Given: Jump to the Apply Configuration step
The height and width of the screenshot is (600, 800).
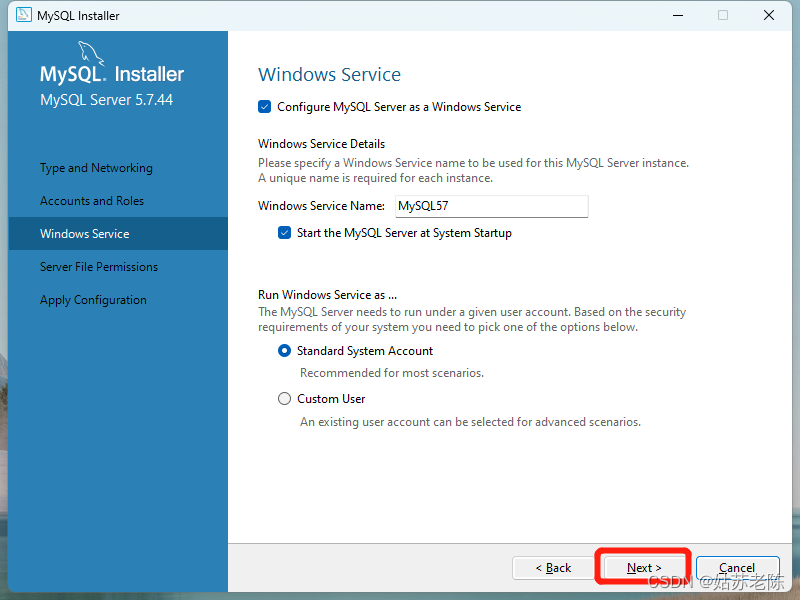Looking at the screenshot, I should click(x=93, y=300).
